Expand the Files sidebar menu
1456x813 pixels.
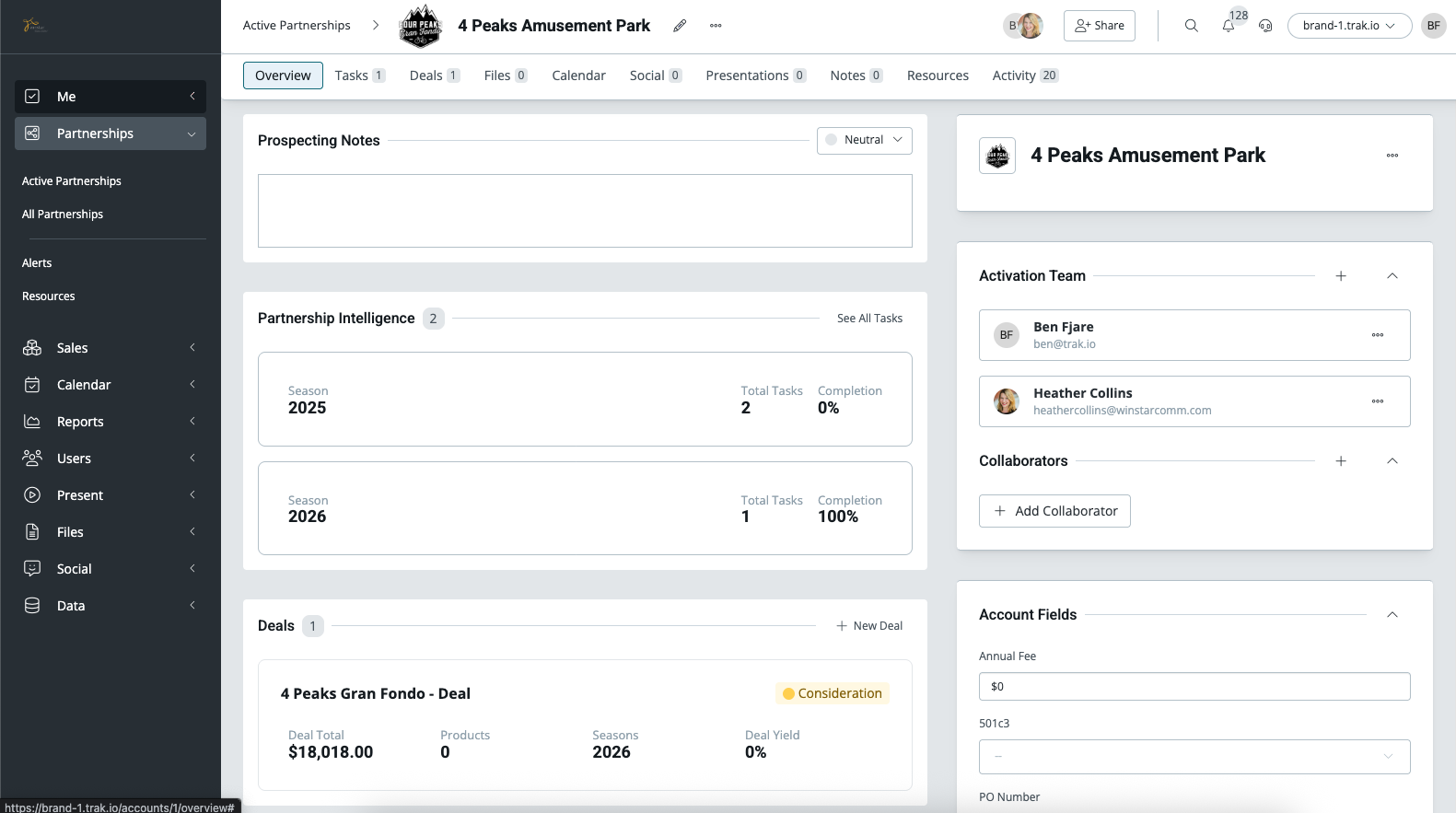click(x=111, y=532)
